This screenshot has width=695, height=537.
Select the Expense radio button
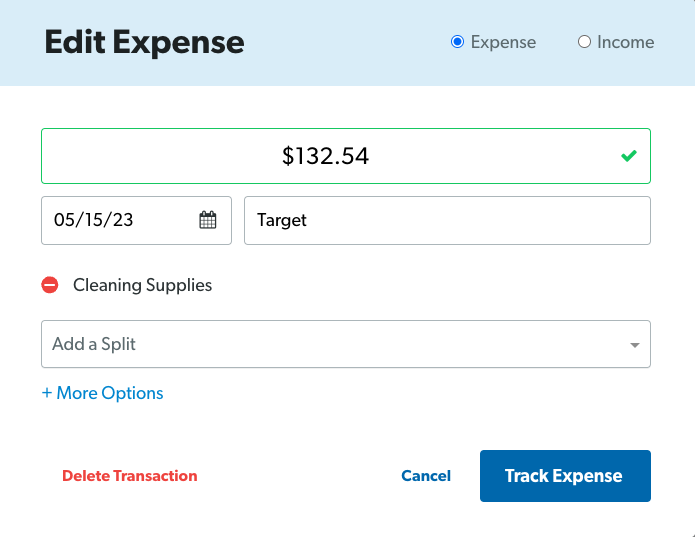tap(457, 42)
